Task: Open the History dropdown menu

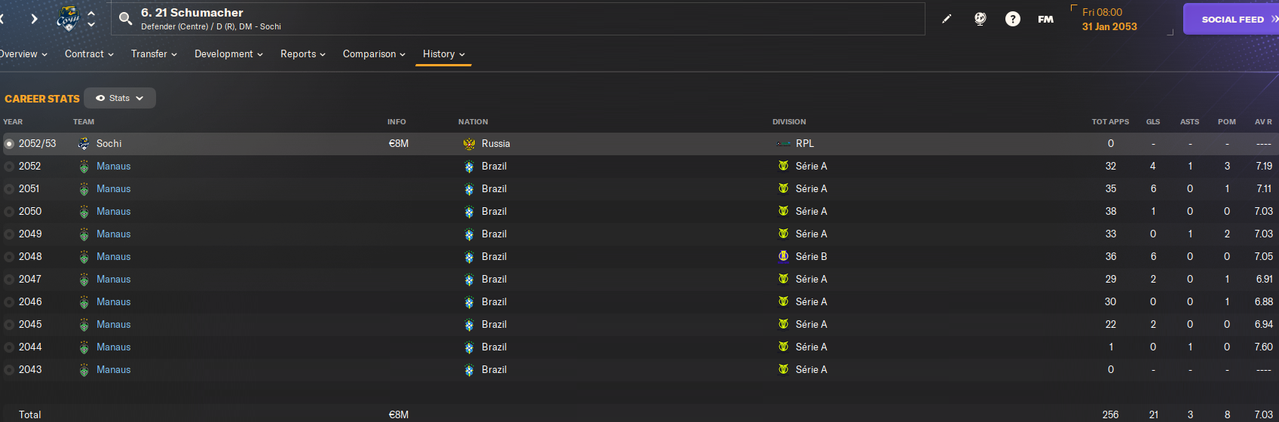Action: [444, 54]
